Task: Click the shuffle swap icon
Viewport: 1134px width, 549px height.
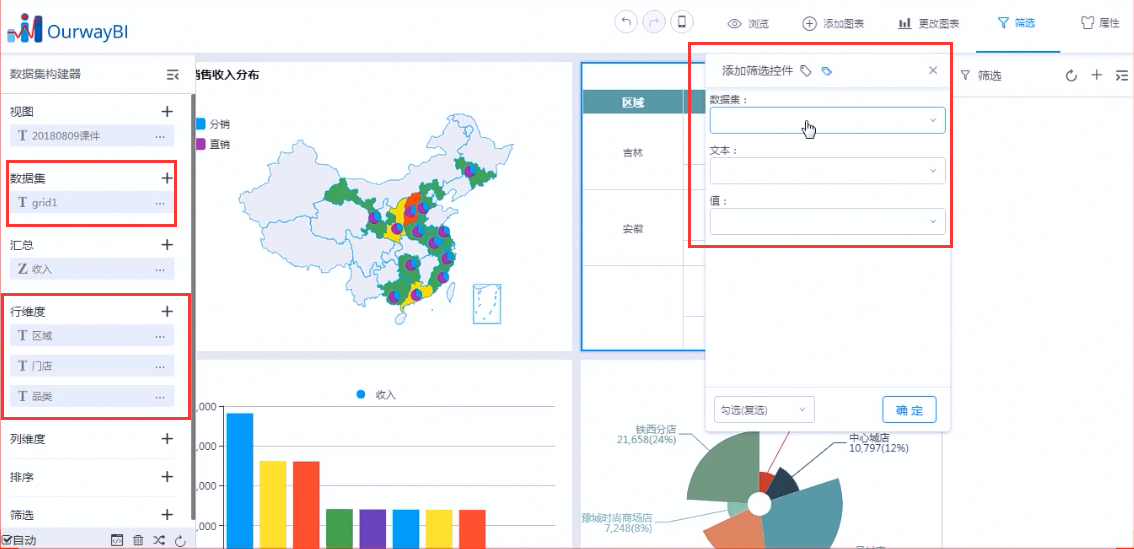Action: (159, 540)
